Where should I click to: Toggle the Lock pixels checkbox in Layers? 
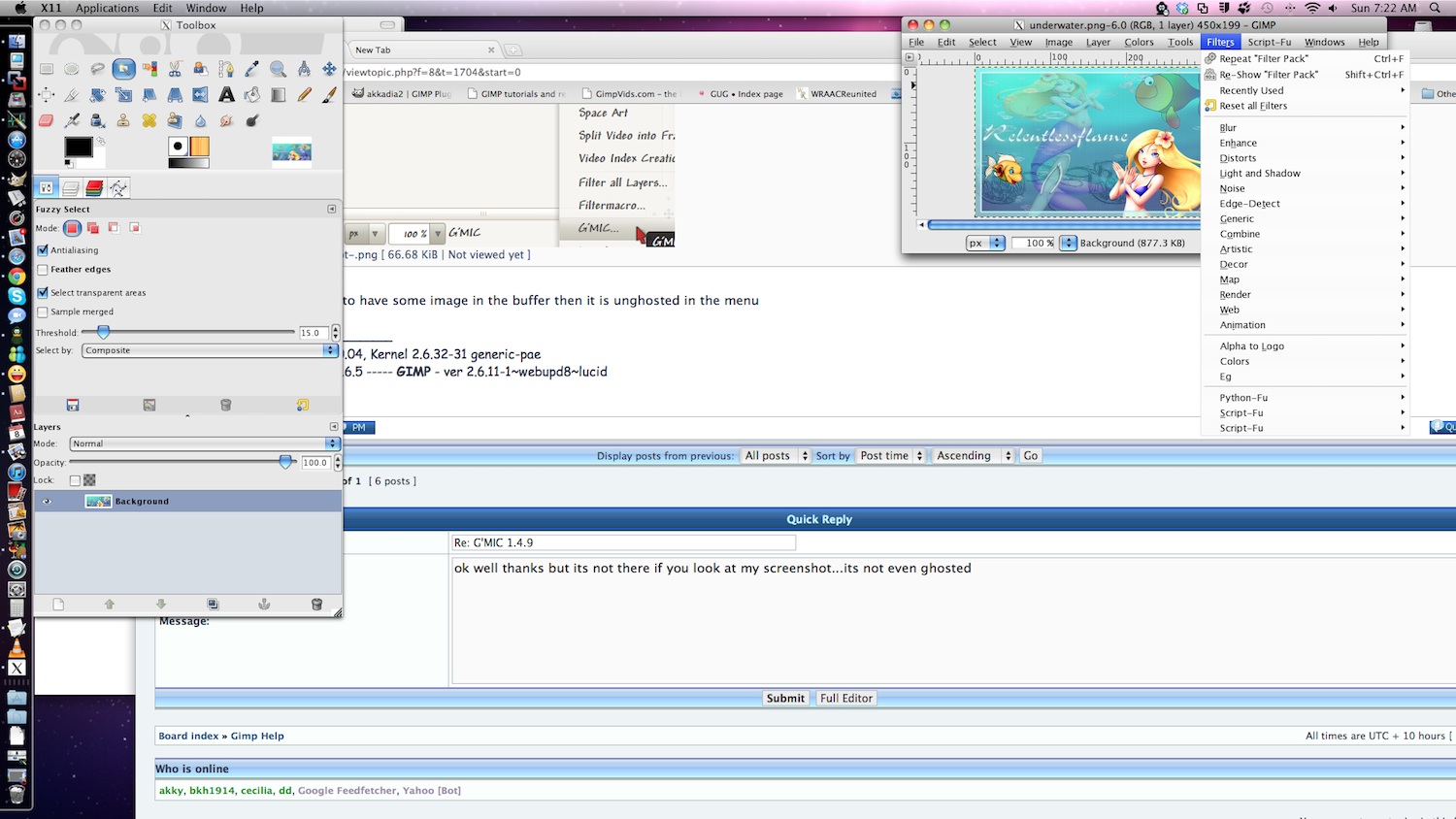tap(75, 480)
